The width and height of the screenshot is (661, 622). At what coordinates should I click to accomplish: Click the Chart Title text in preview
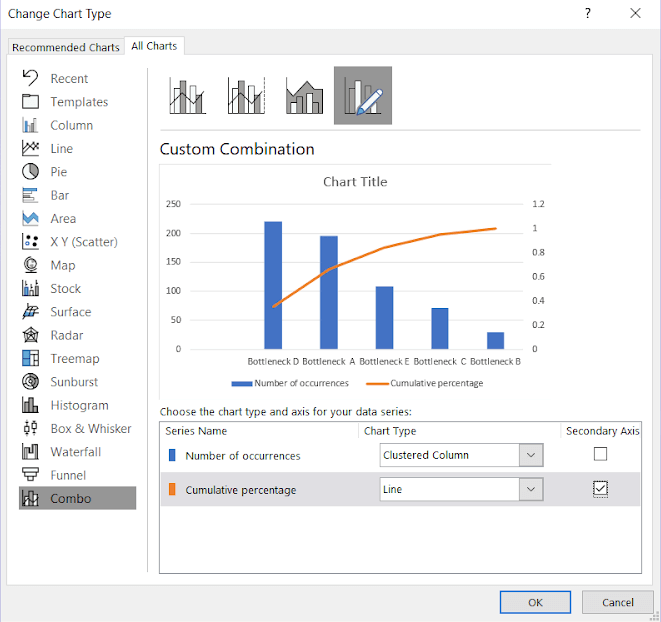(355, 182)
